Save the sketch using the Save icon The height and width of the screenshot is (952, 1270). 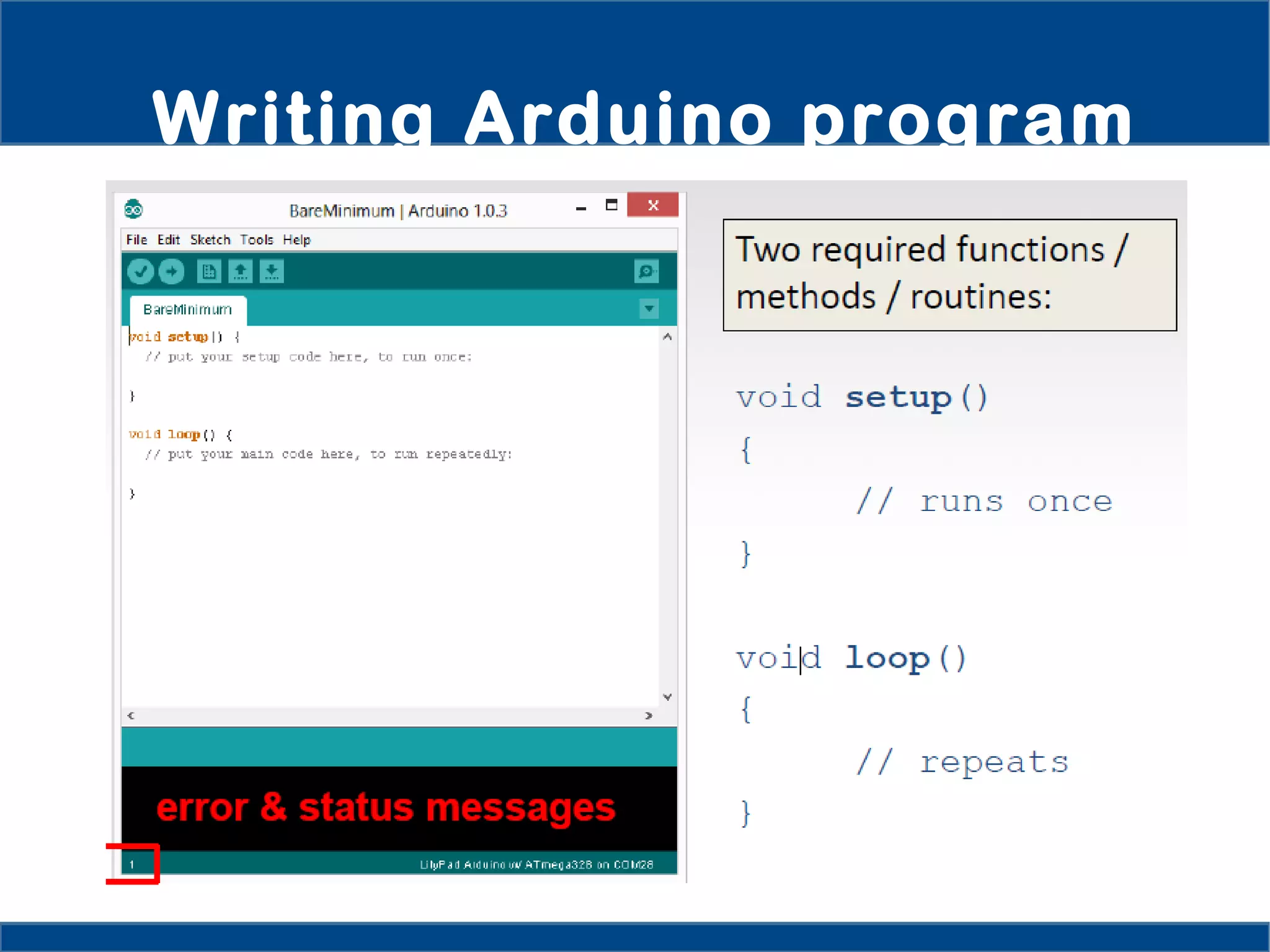click(272, 272)
